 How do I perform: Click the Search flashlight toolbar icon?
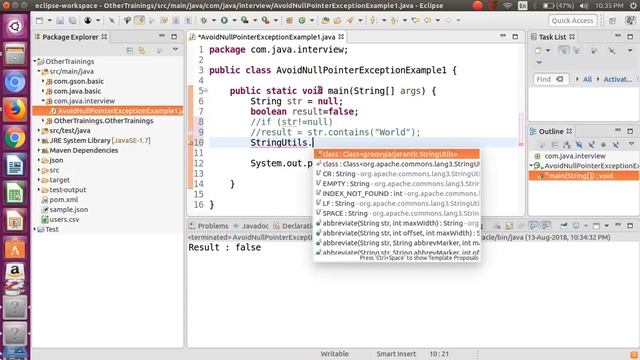pos(350,20)
